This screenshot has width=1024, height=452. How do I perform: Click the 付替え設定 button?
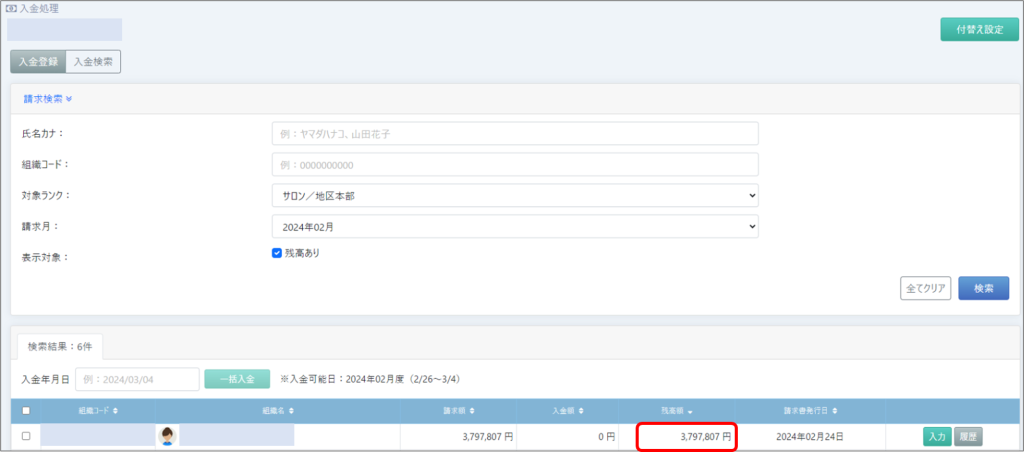click(978, 29)
